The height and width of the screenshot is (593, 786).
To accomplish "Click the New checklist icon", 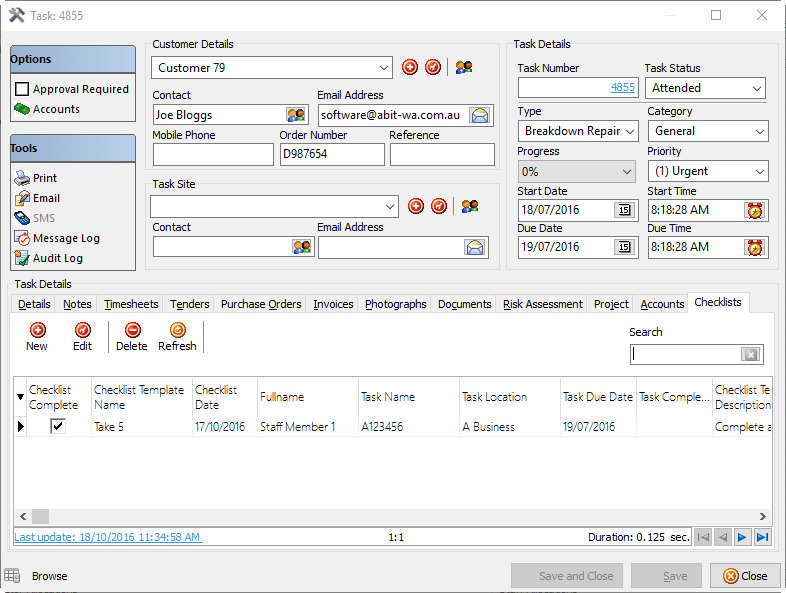I will (x=37, y=330).
